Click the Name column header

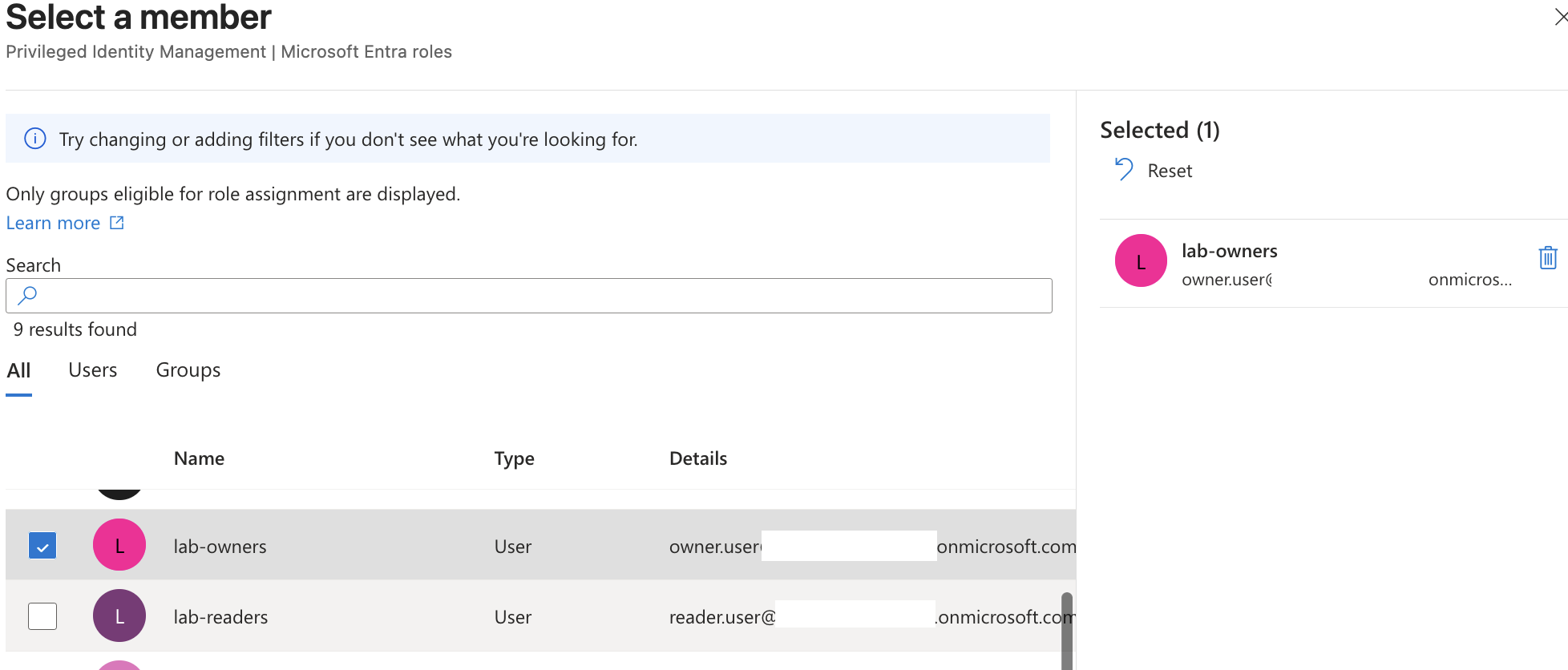199,458
